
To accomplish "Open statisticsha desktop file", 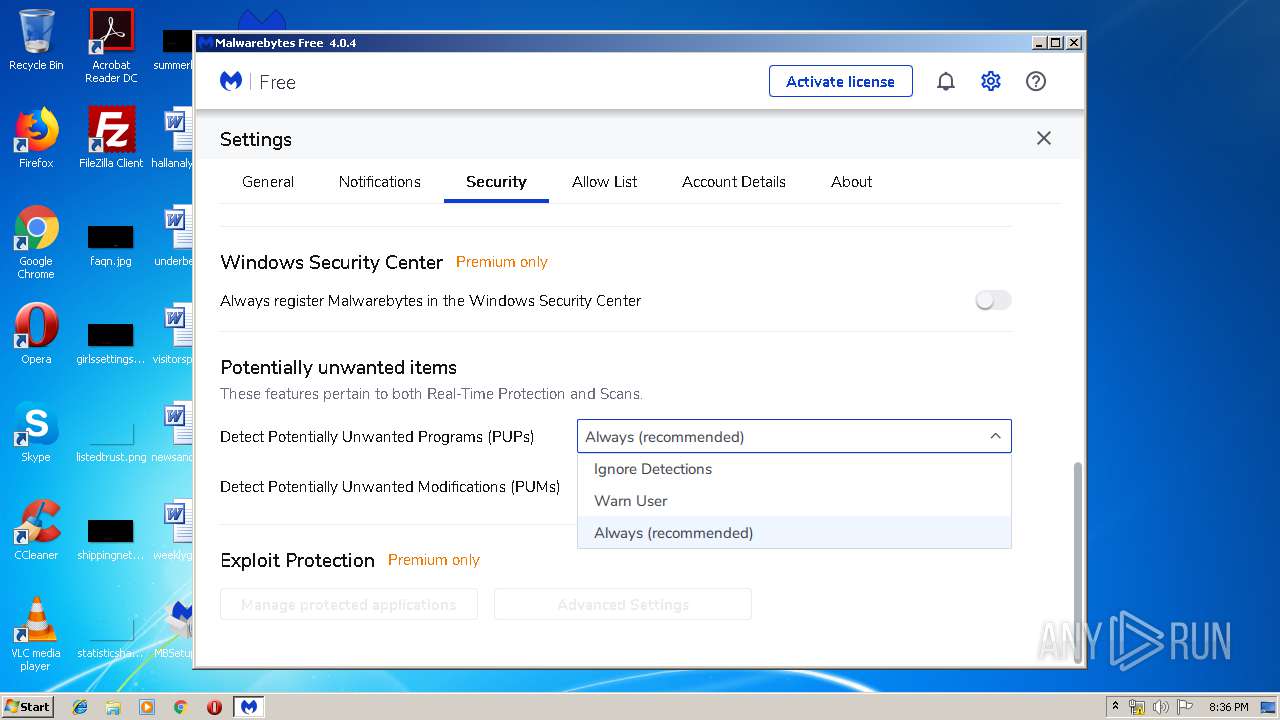I will pyautogui.click(x=111, y=636).
